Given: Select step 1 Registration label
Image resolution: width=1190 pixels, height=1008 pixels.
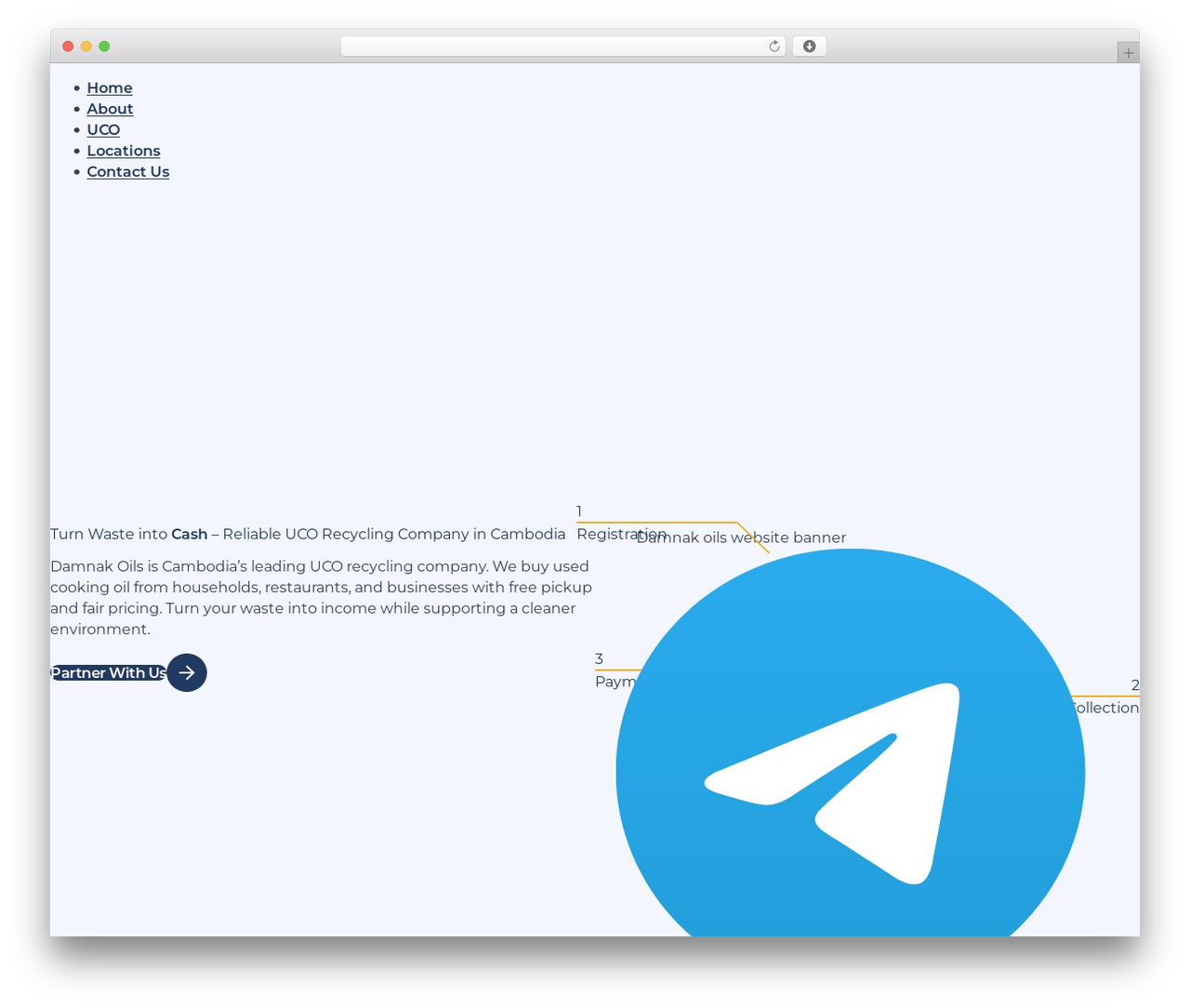Looking at the screenshot, I should click(621, 534).
